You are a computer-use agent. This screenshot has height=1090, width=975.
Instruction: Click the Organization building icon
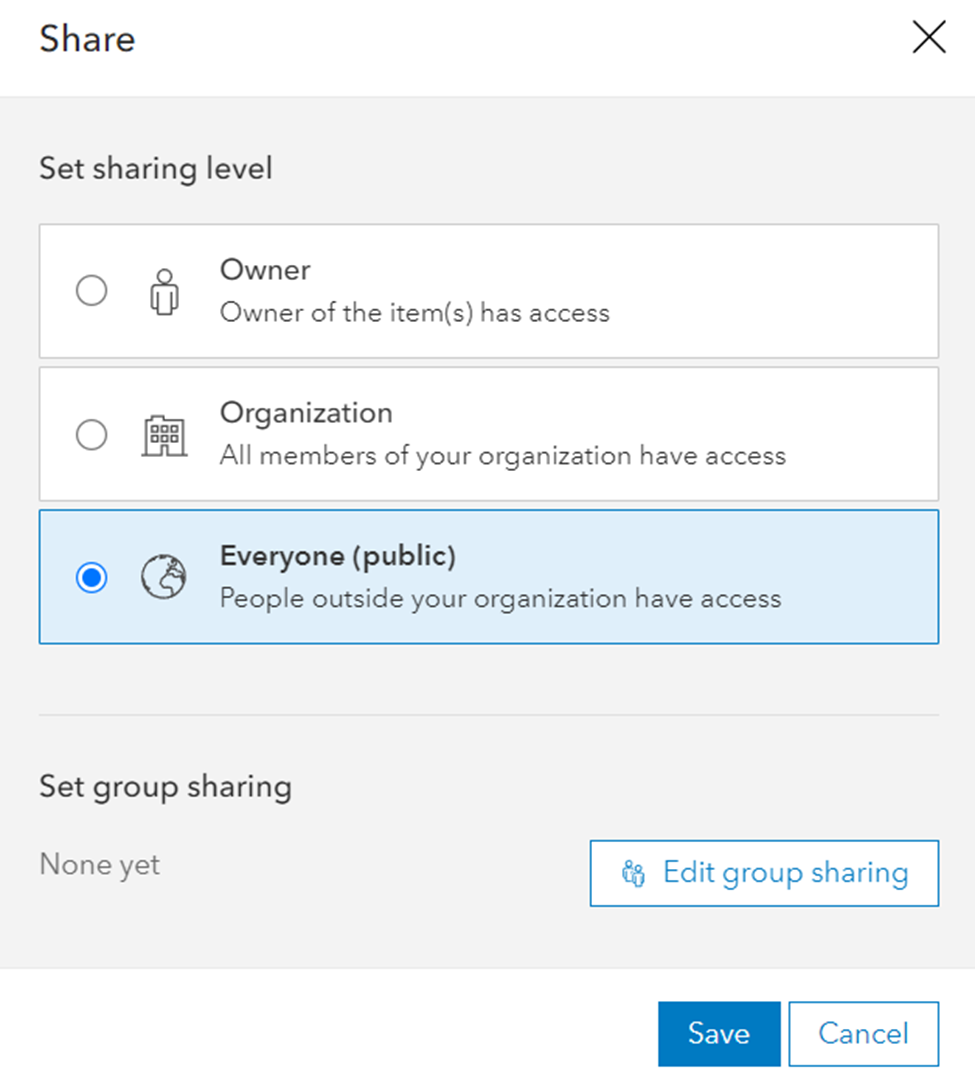click(163, 435)
